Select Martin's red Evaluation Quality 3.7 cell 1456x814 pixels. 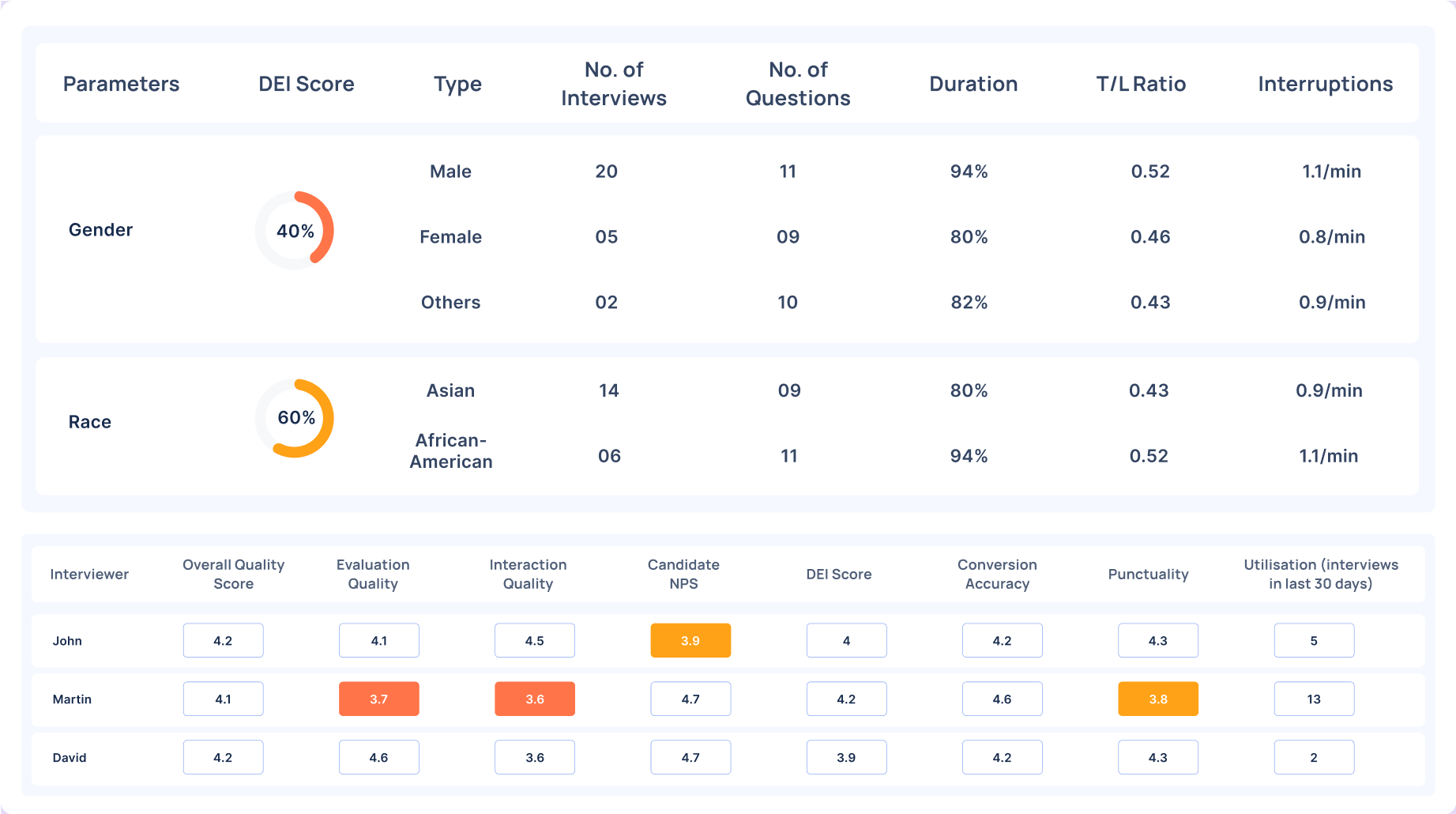point(378,699)
